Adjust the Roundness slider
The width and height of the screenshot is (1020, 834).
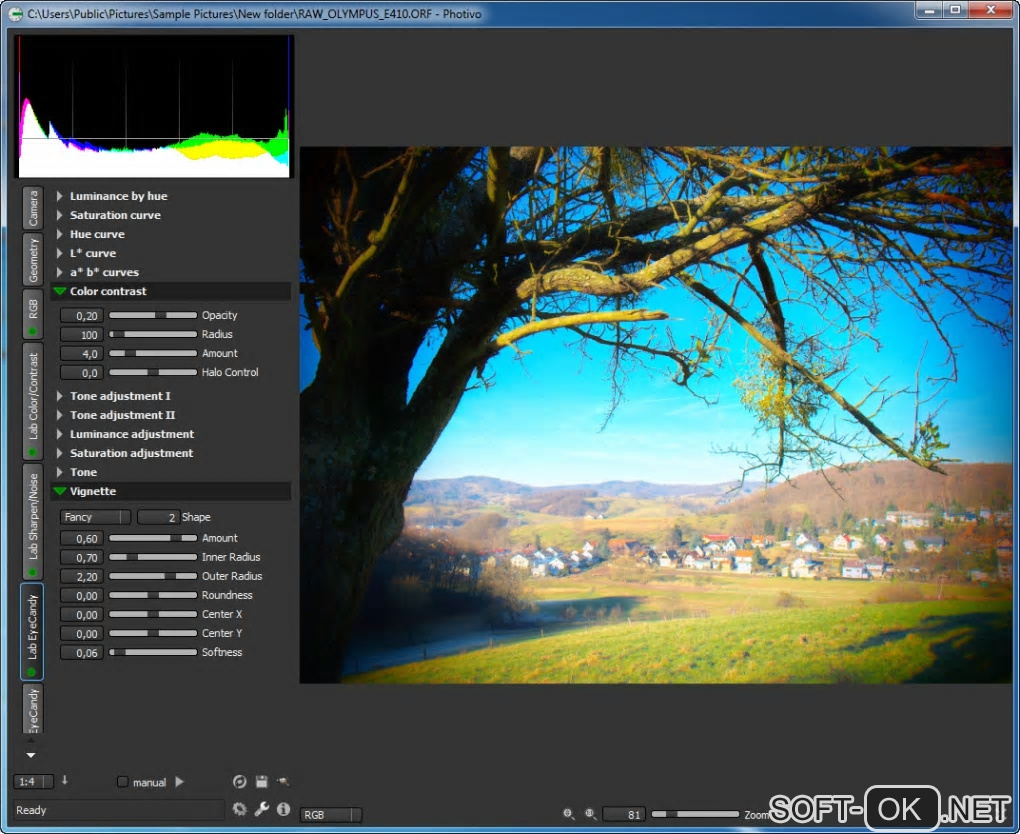pos(153,595)
